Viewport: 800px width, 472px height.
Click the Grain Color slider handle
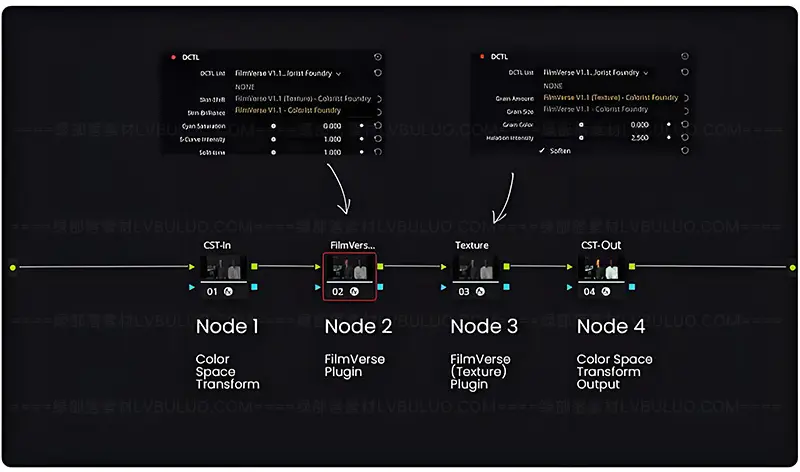click(x=581, y=125)
